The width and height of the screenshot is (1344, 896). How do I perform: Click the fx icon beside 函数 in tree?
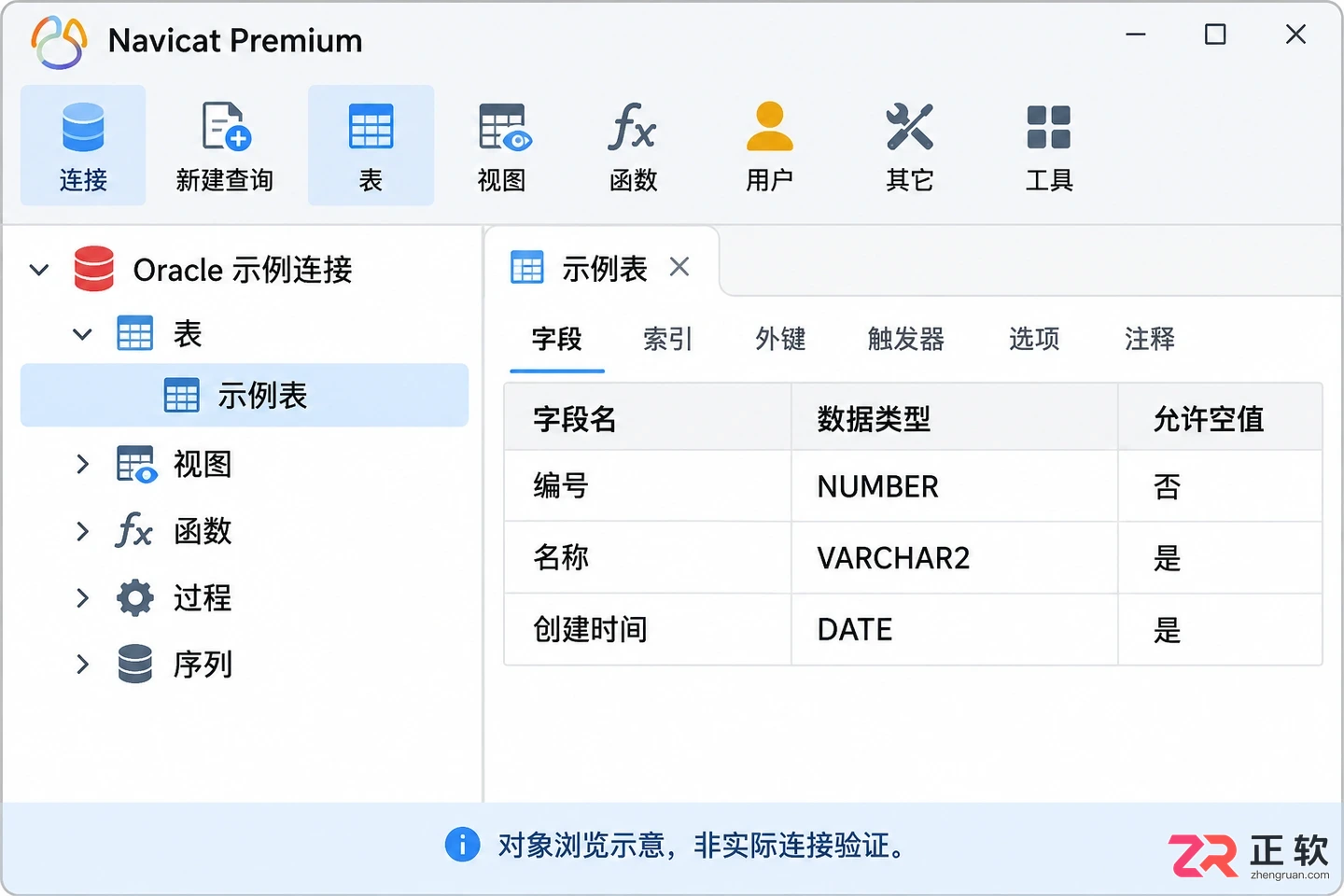[134, 531]
